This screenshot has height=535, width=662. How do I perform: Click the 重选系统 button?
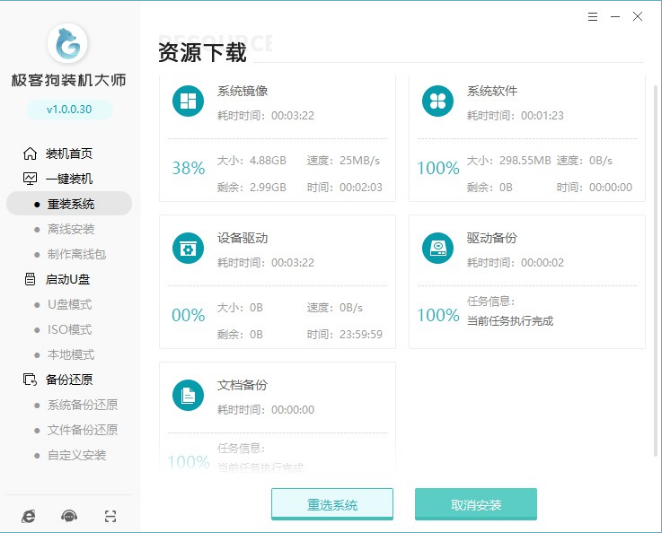pyautogui.click(x=332, y=504)
